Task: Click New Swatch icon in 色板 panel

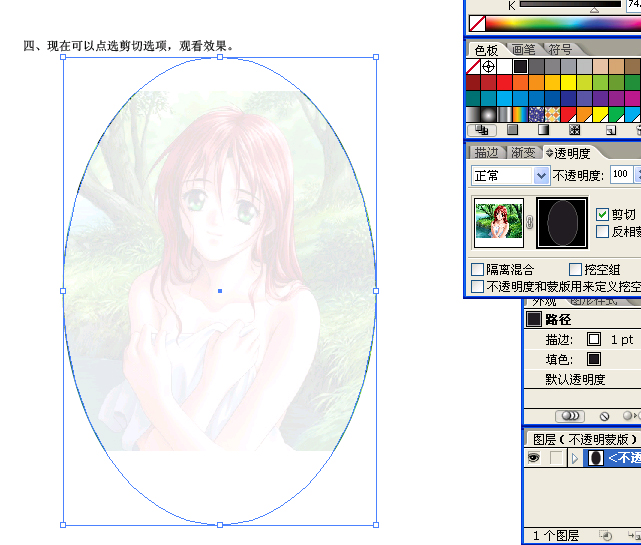Action: click(x=611, y=130)
